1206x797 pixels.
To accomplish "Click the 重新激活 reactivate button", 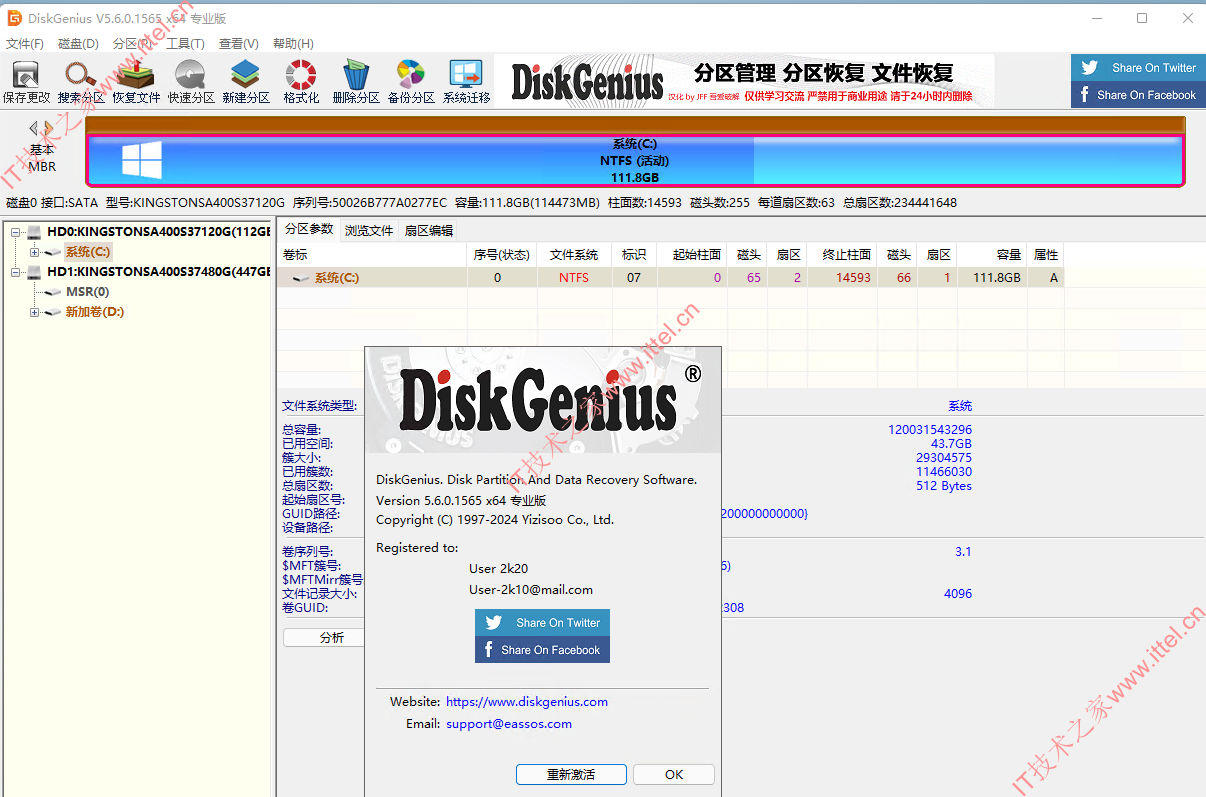I will (x=571, y=774).
